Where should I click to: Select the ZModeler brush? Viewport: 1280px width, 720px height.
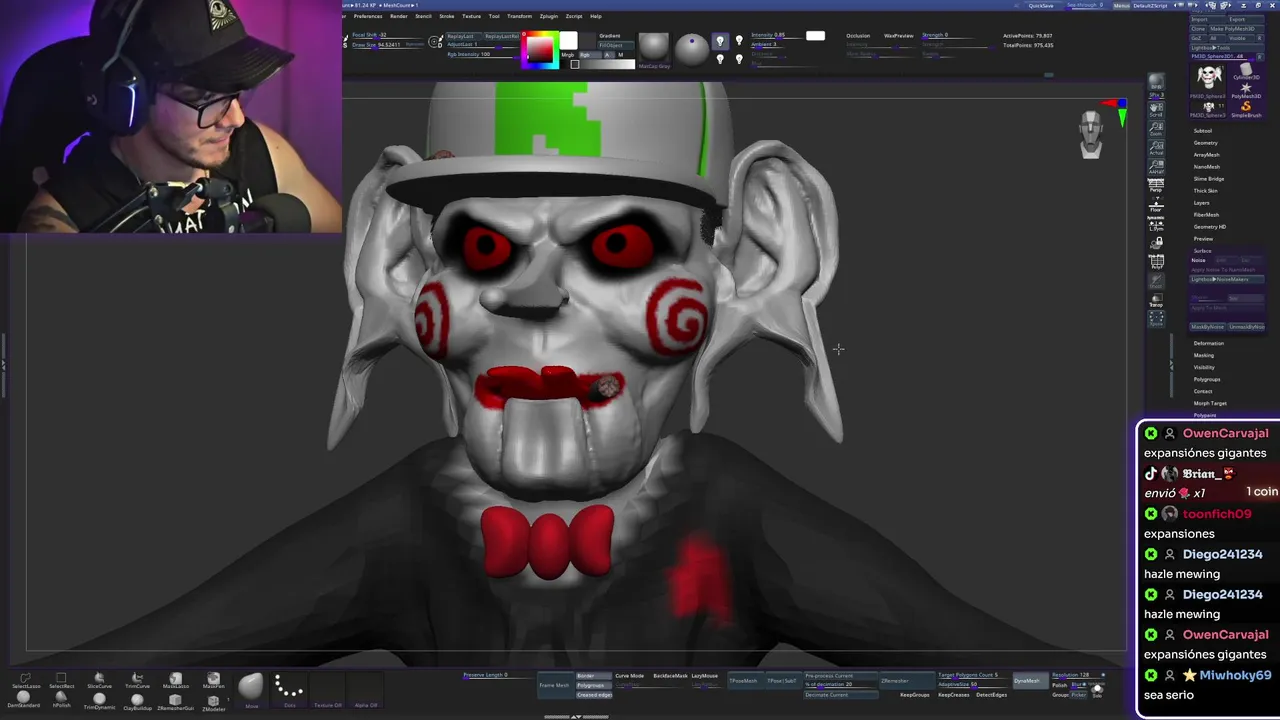pyautogui.click(x=214, y=700)
